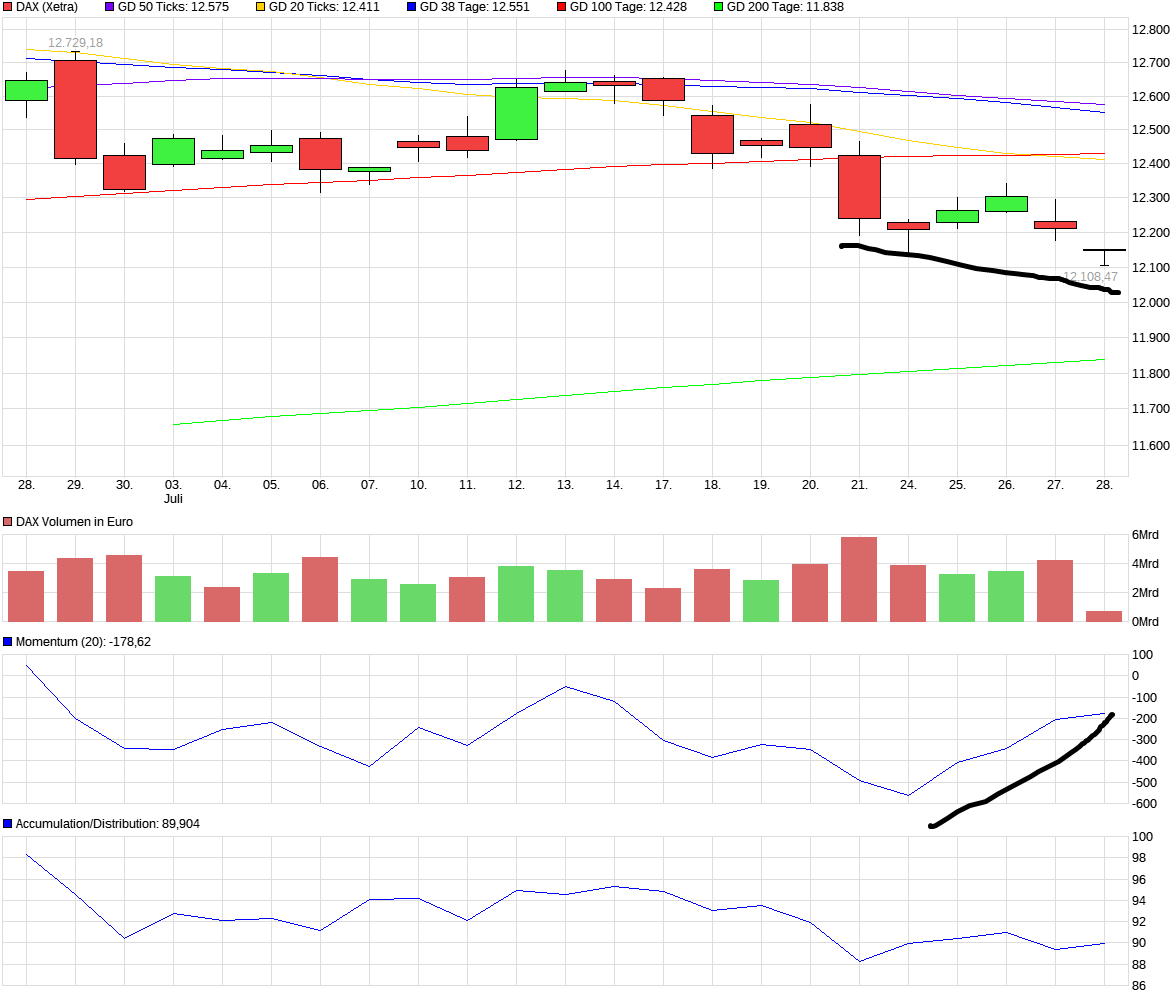This screenshot has height=997, width=1175.
Task: Click the green GD 200 Tage legend swatch
Action: point(719,7)
